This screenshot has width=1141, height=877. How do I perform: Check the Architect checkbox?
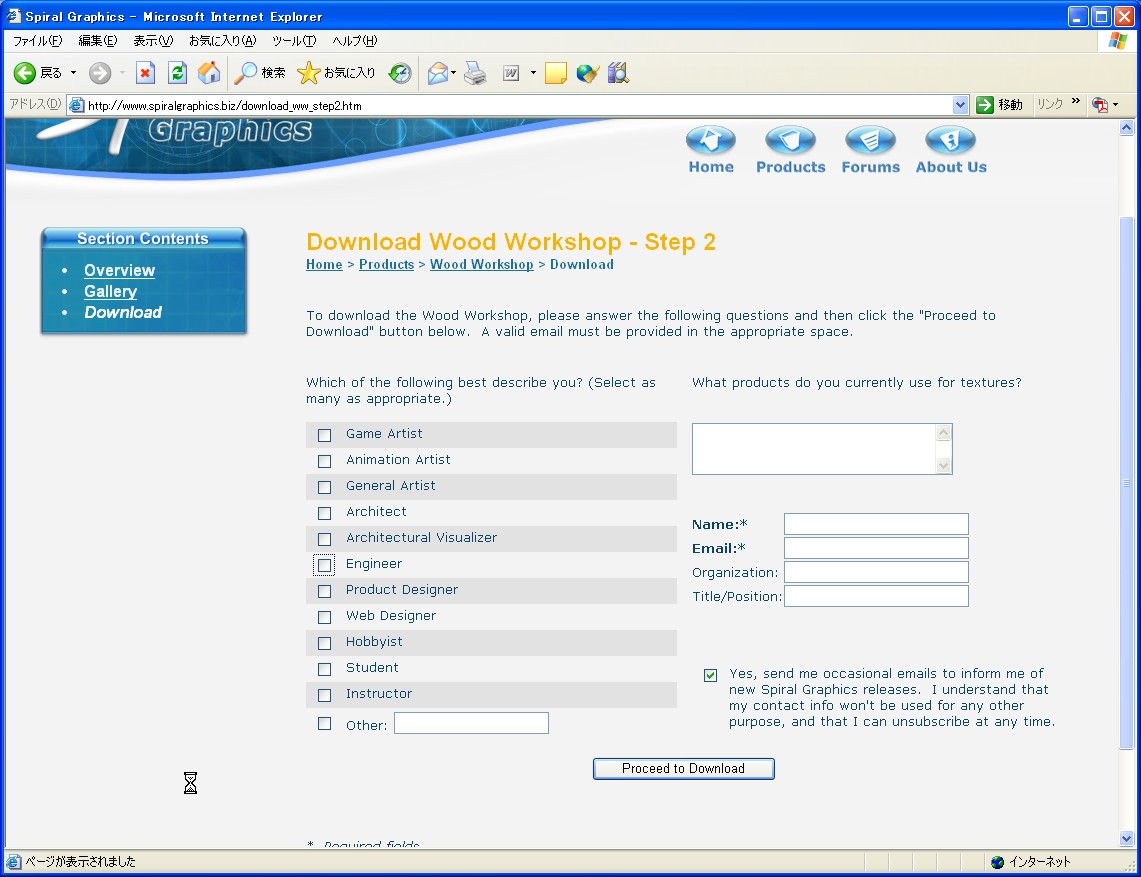coord(325,513)
